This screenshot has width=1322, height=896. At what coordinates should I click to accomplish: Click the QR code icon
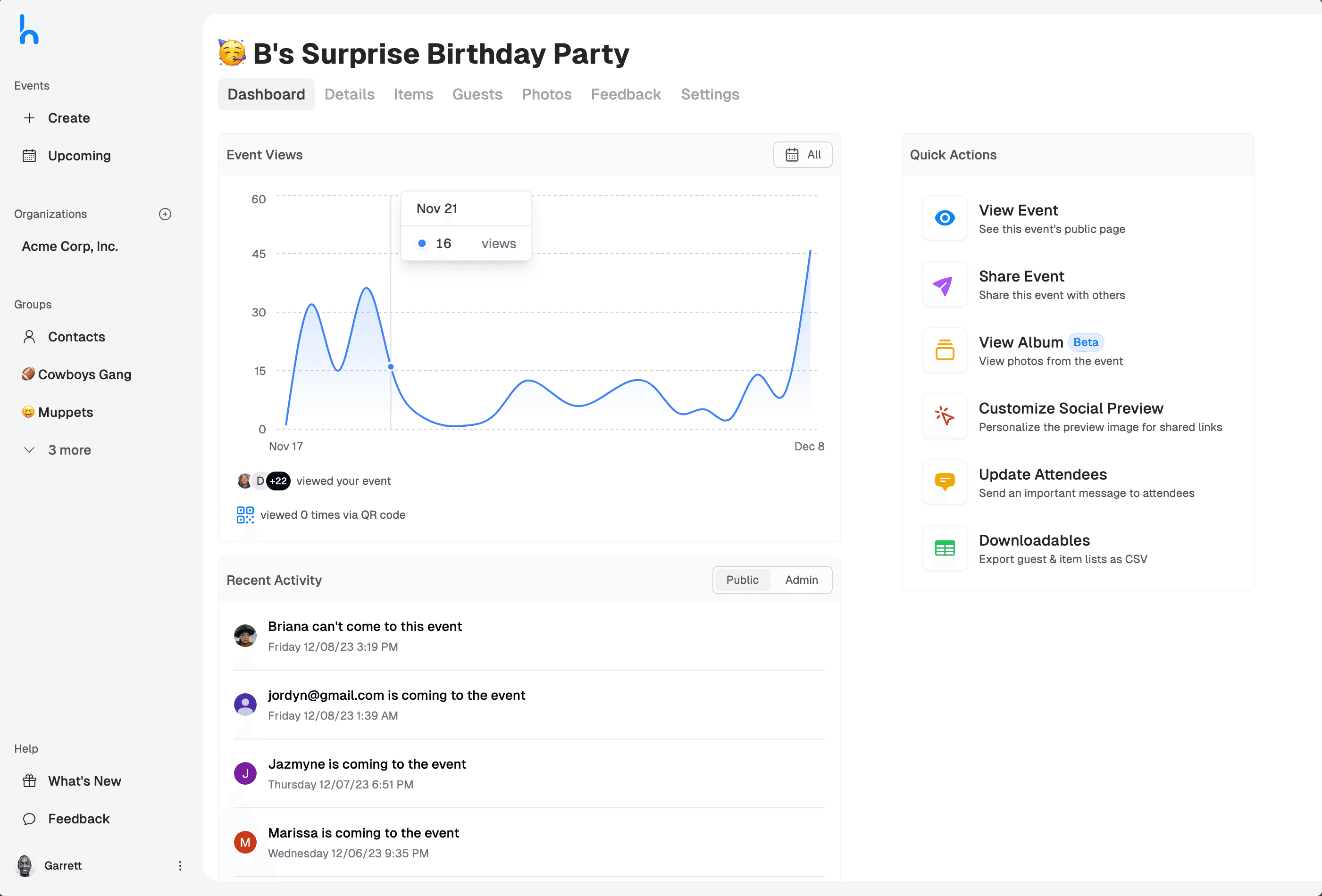tap(245, 515)
